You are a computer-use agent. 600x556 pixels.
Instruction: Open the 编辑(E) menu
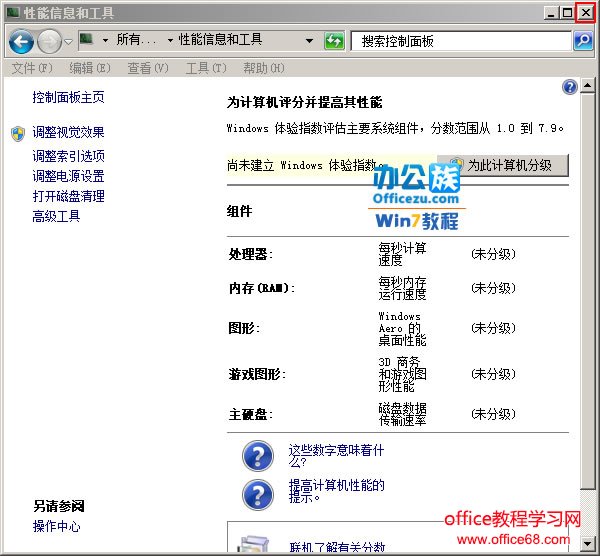pyautogui.click(x=90, y=68)
